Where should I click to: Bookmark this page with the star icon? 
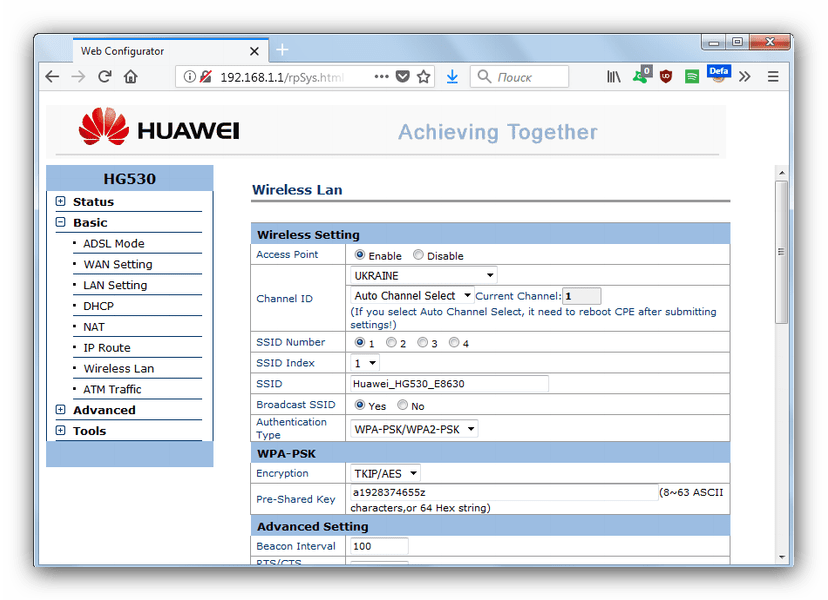(x=424, y=77)
